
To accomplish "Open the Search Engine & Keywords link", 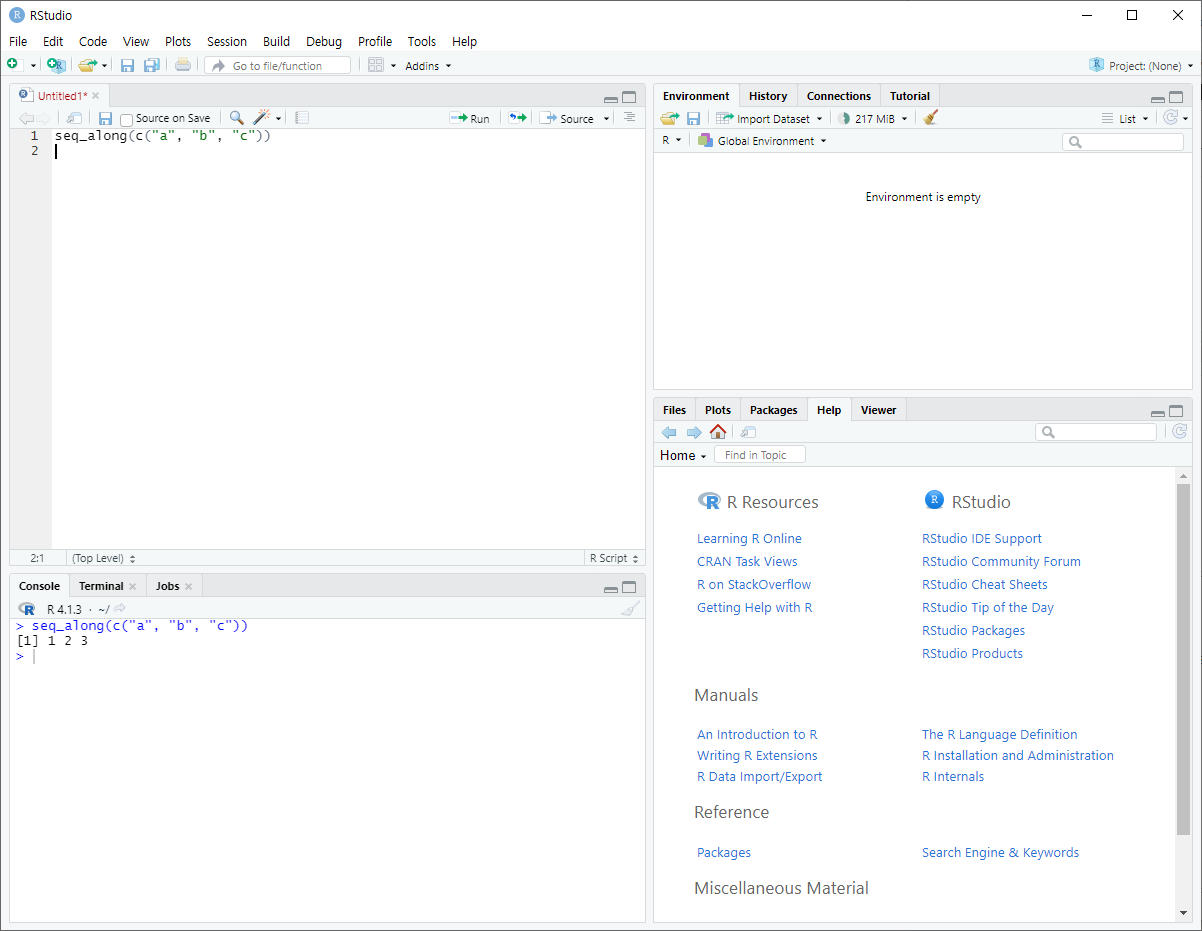I will (1000, 852).
